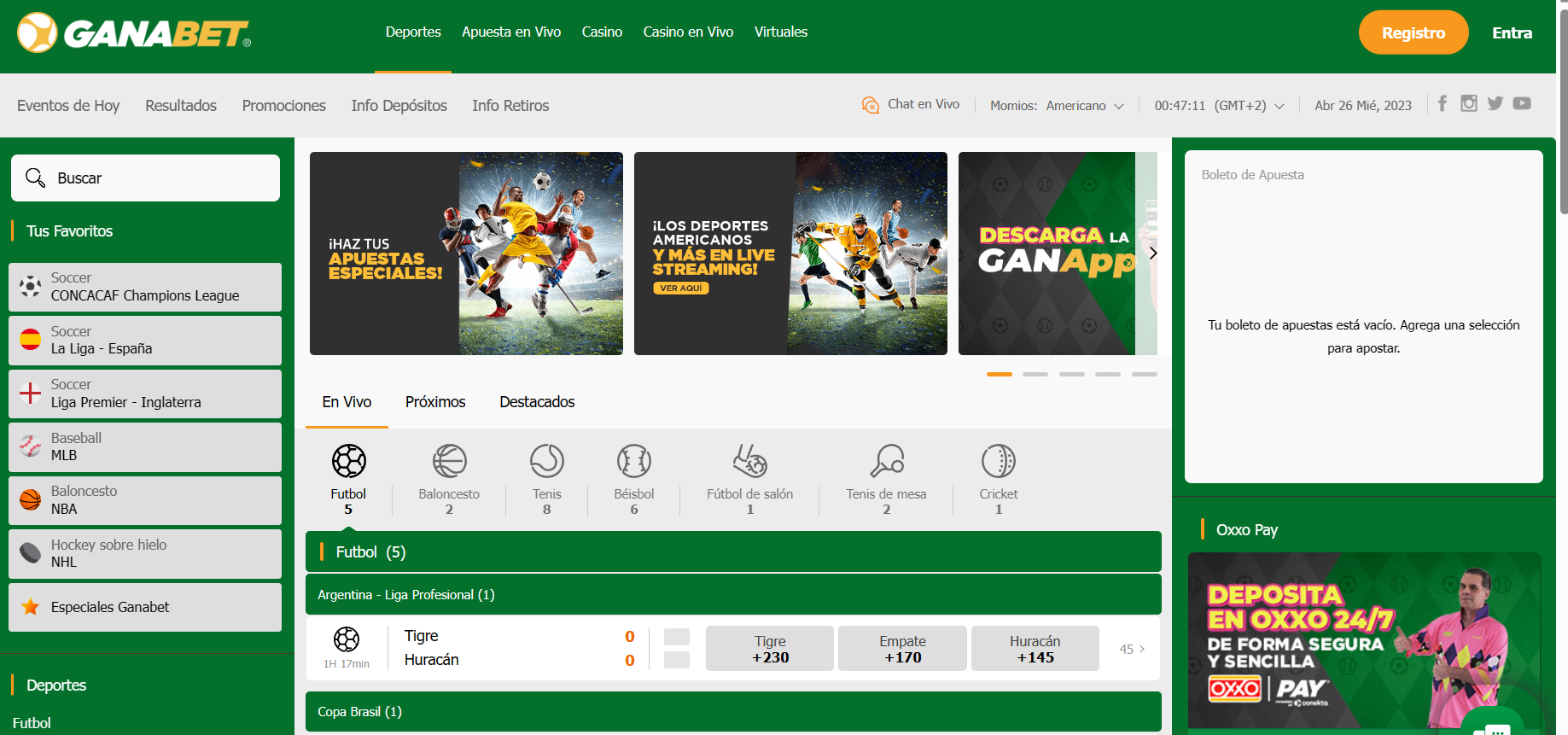Open Apuesta en Vivo menu
Image resolution: width=1568 pixels, height=735 pixels.
(511, 32)
